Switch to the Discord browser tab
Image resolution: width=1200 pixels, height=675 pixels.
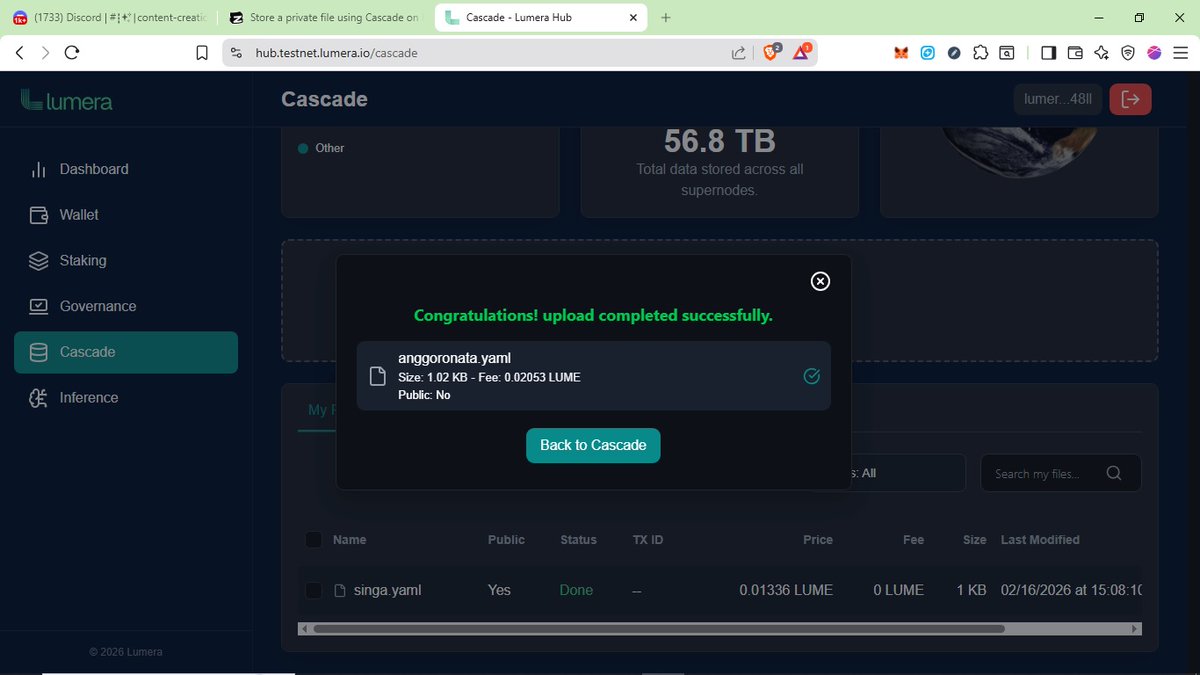pos(108,17)
